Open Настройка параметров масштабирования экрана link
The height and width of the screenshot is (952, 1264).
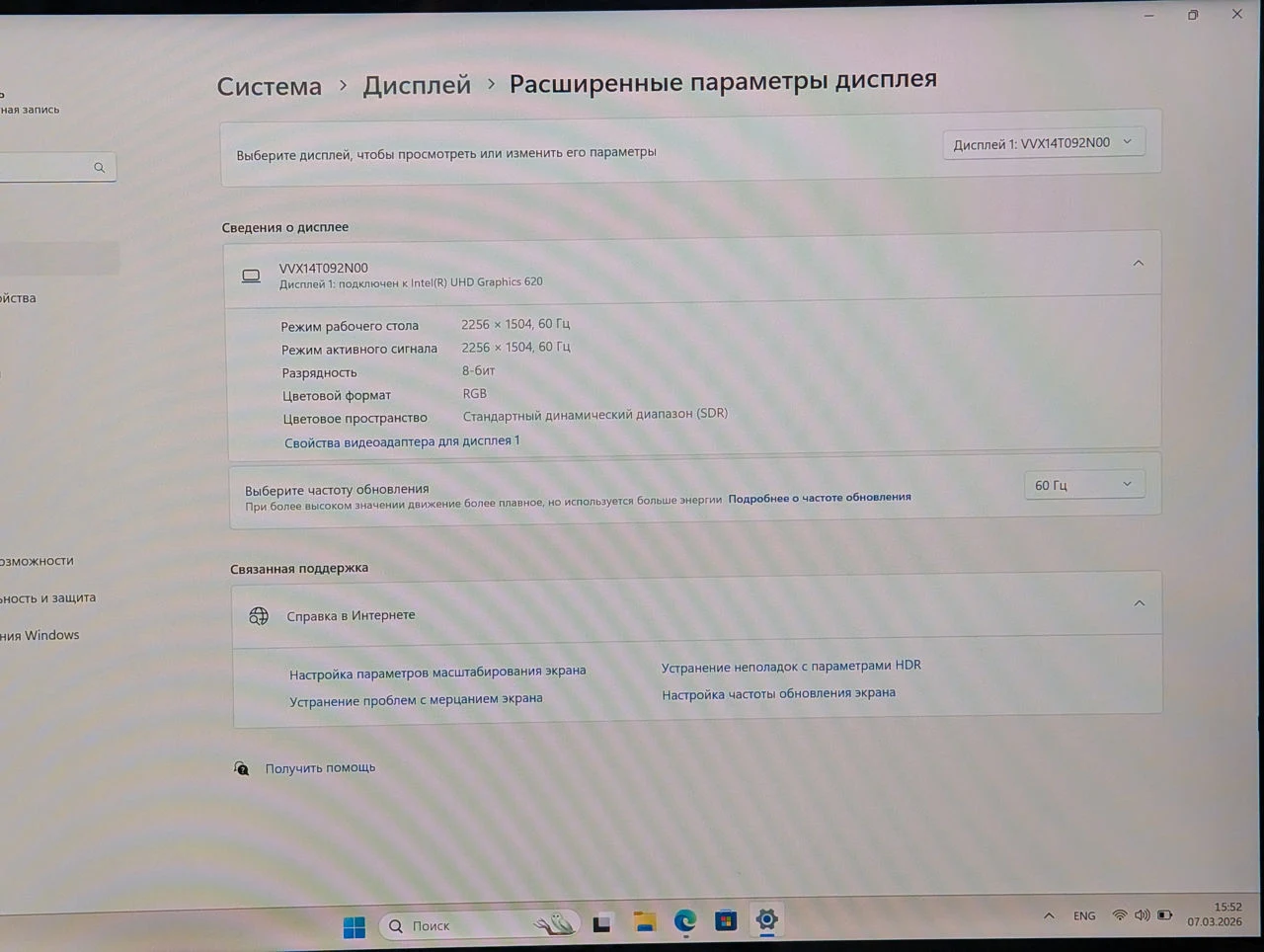click(x=437, y=673)
